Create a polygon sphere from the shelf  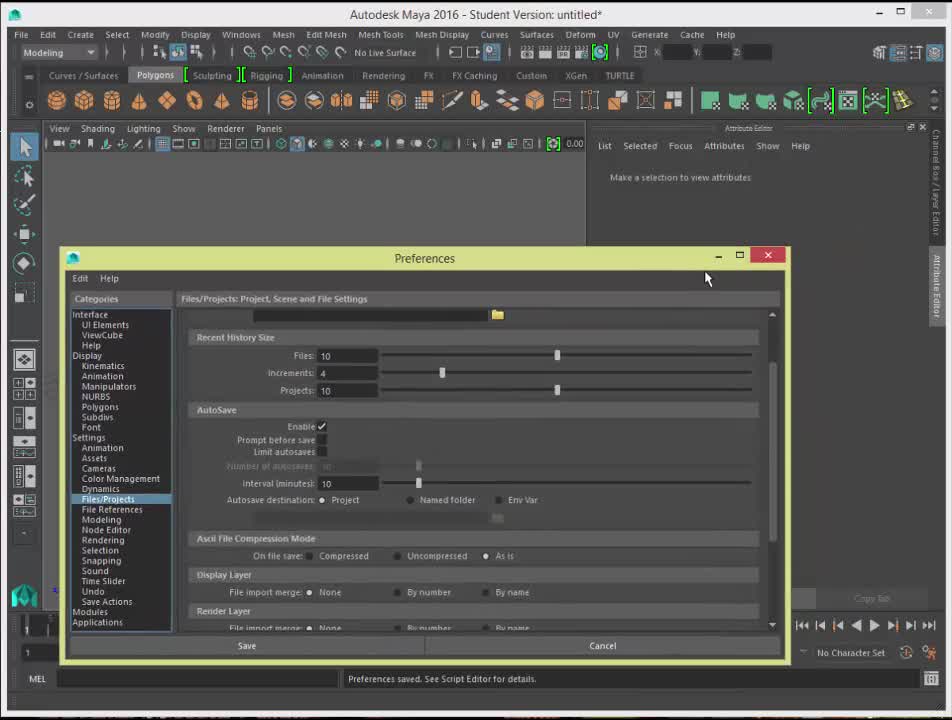point(56,101)
